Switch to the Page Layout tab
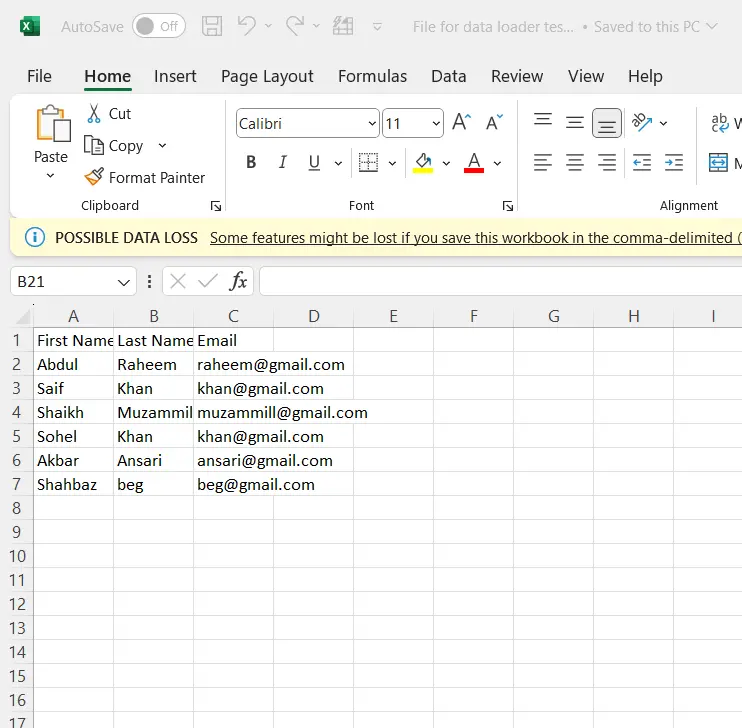742x728 pixels. tap(267, 76)
